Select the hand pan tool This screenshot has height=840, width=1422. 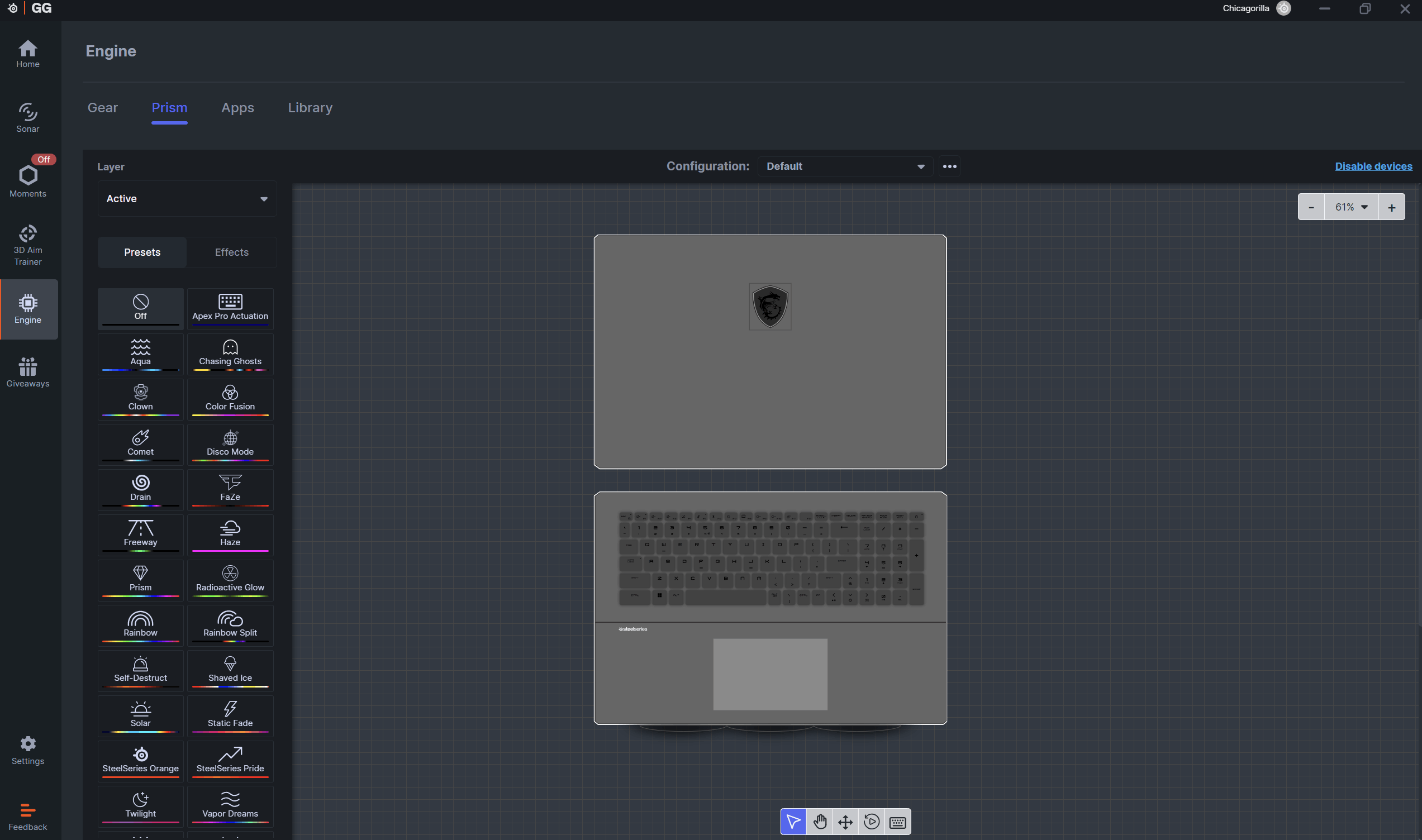click(819, 822)
